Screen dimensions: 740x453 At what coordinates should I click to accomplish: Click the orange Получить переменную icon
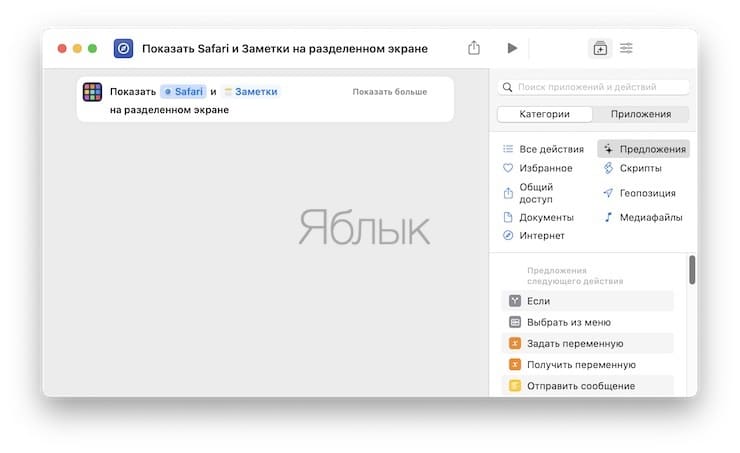coord(515,365)
